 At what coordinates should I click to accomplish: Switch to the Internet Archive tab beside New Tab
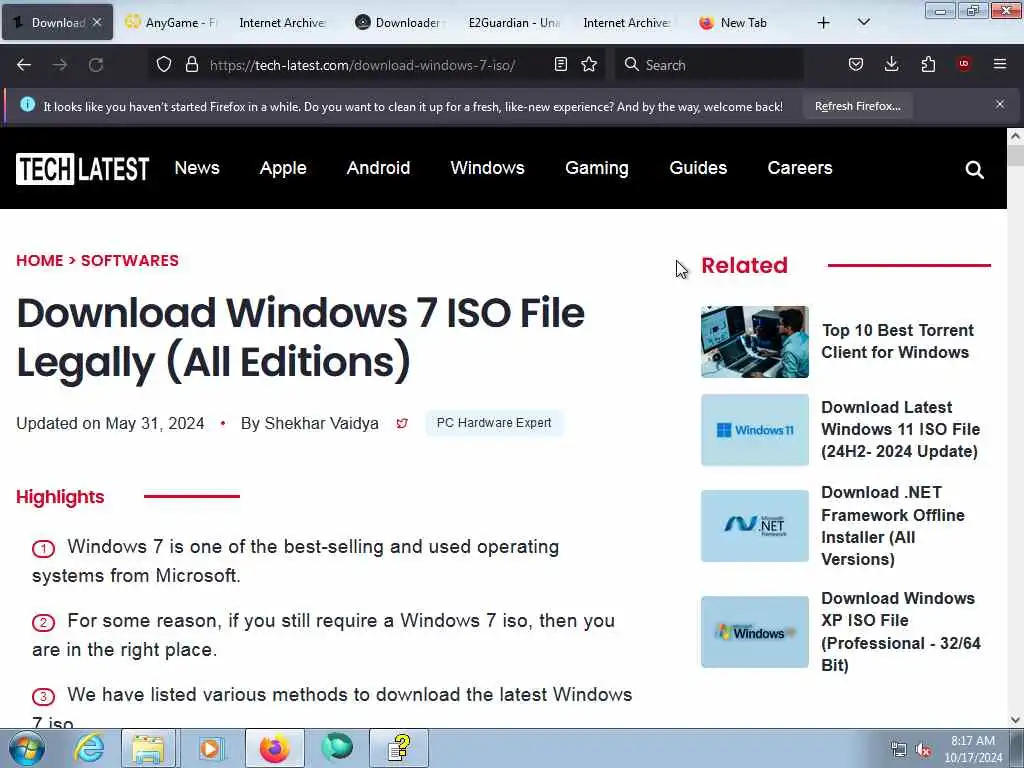[626, 23]
